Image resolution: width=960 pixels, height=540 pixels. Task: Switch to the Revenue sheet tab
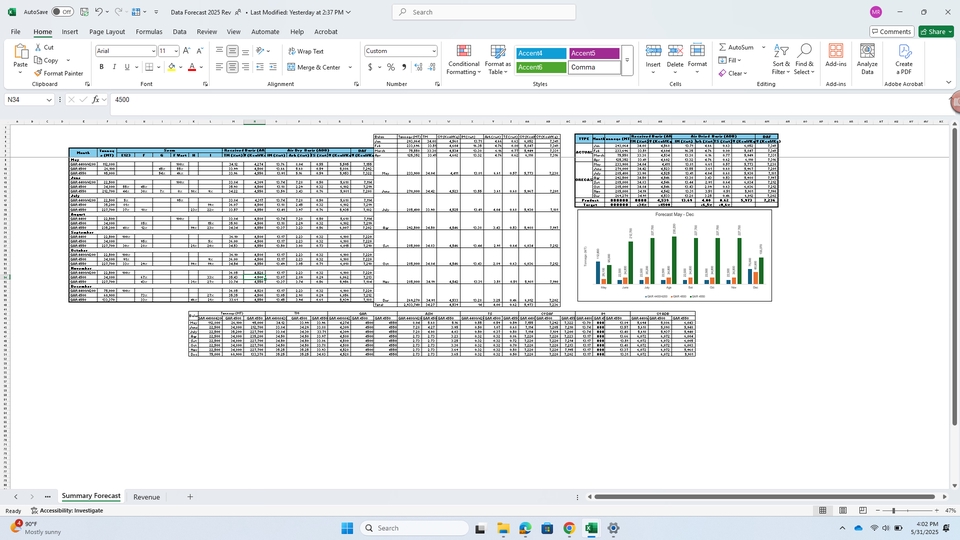pyautogui.click(x=146, y=497)
